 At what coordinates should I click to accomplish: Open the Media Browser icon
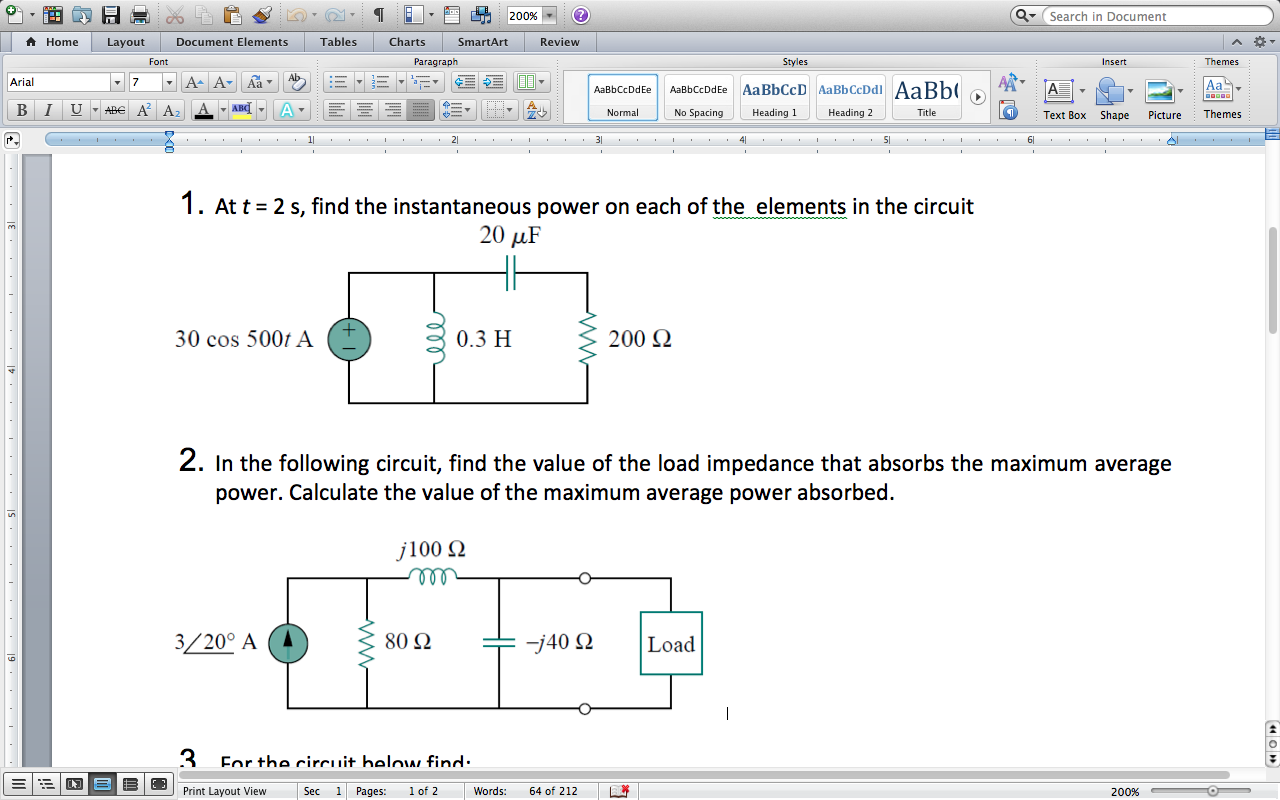tap(480, 15)
